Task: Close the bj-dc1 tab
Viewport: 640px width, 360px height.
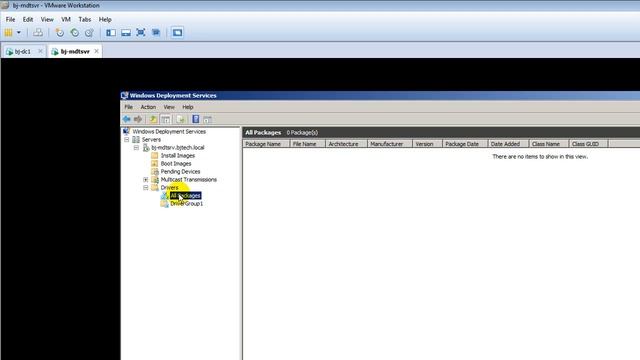Action: coord(40,51)
